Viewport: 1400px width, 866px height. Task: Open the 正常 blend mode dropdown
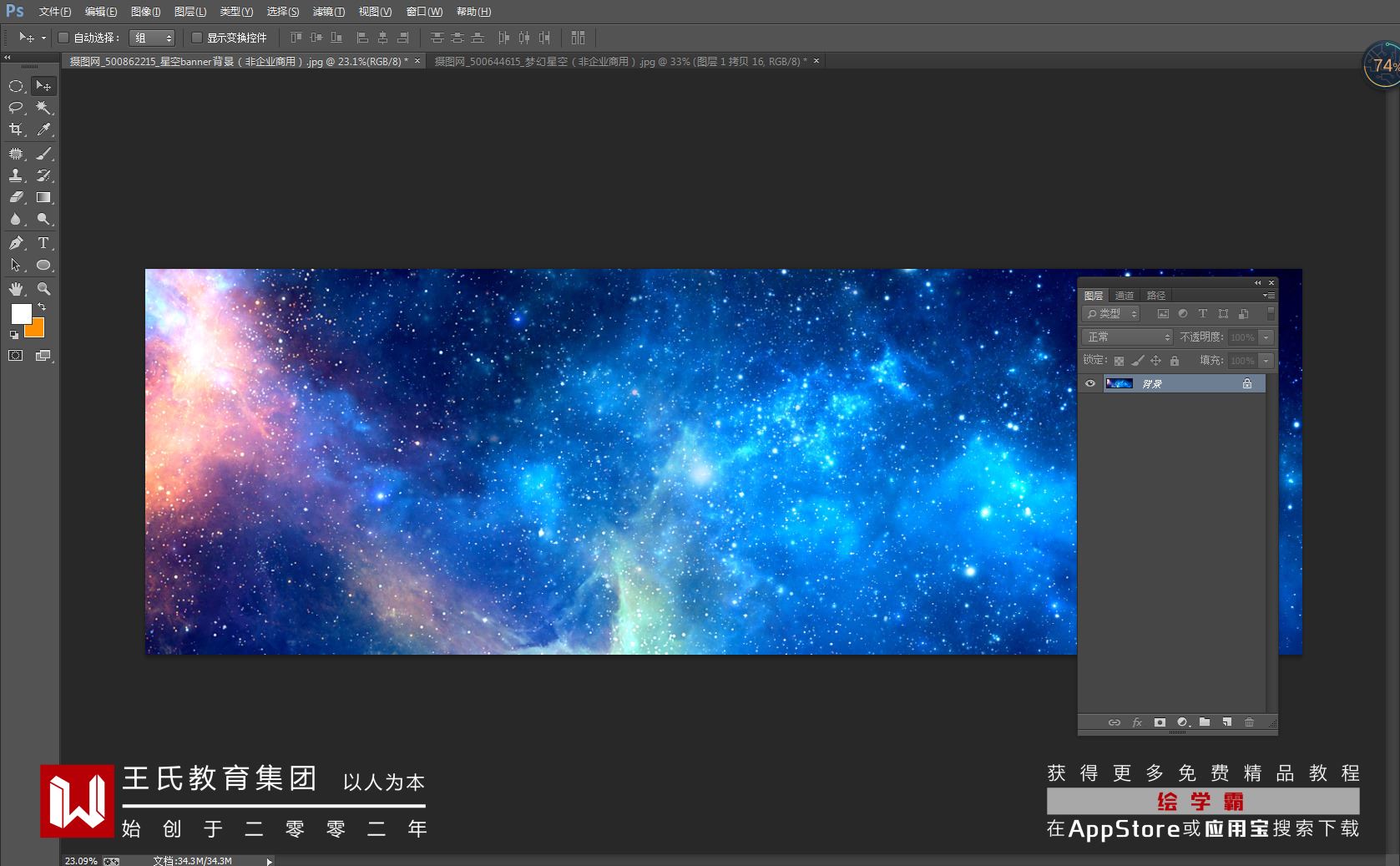[x=1128, y=337]
